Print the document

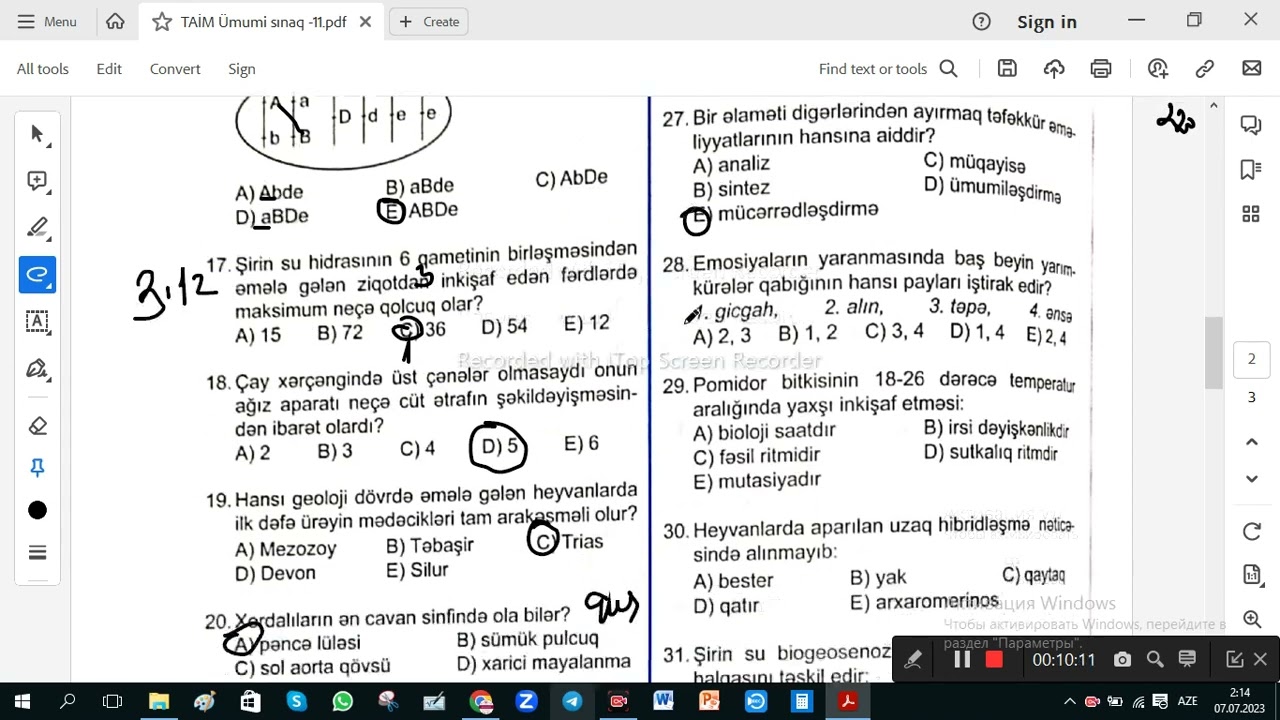click(x=1101, y=68)
